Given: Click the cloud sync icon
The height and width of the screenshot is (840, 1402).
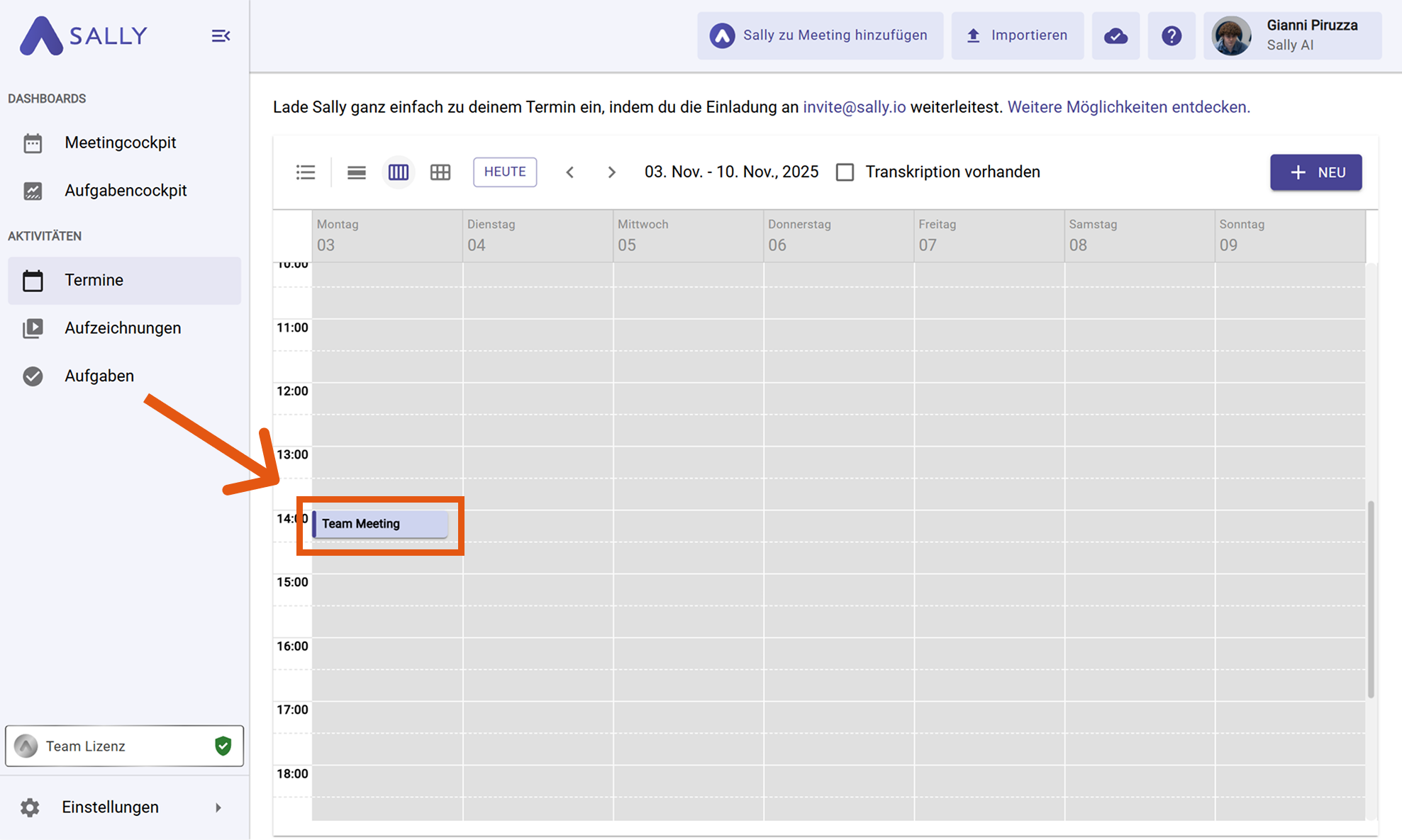Looking at the screenshot, I should pos(1116,35).
